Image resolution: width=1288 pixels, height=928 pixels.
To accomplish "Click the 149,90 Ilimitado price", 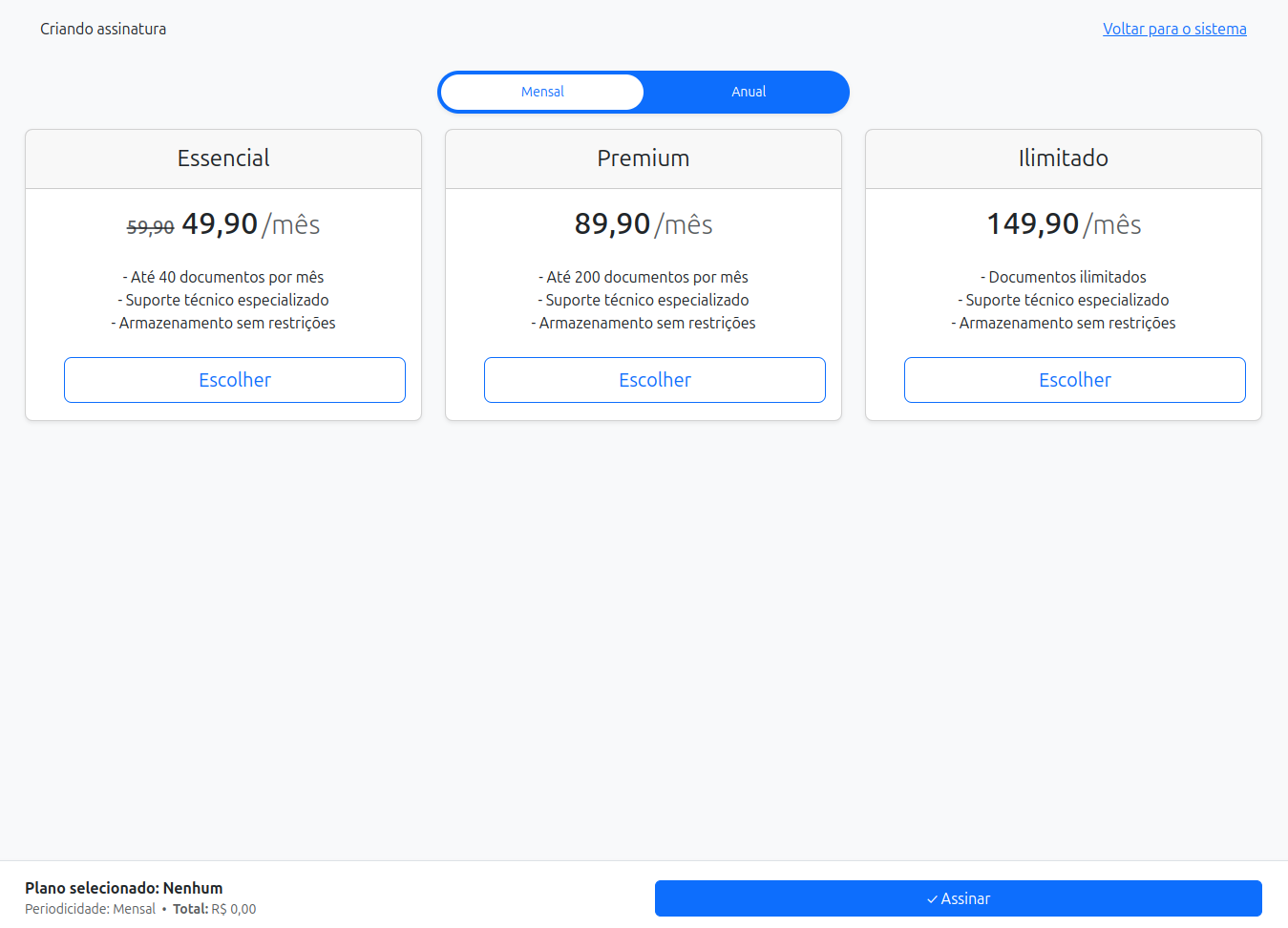I will coord(1032,224).
